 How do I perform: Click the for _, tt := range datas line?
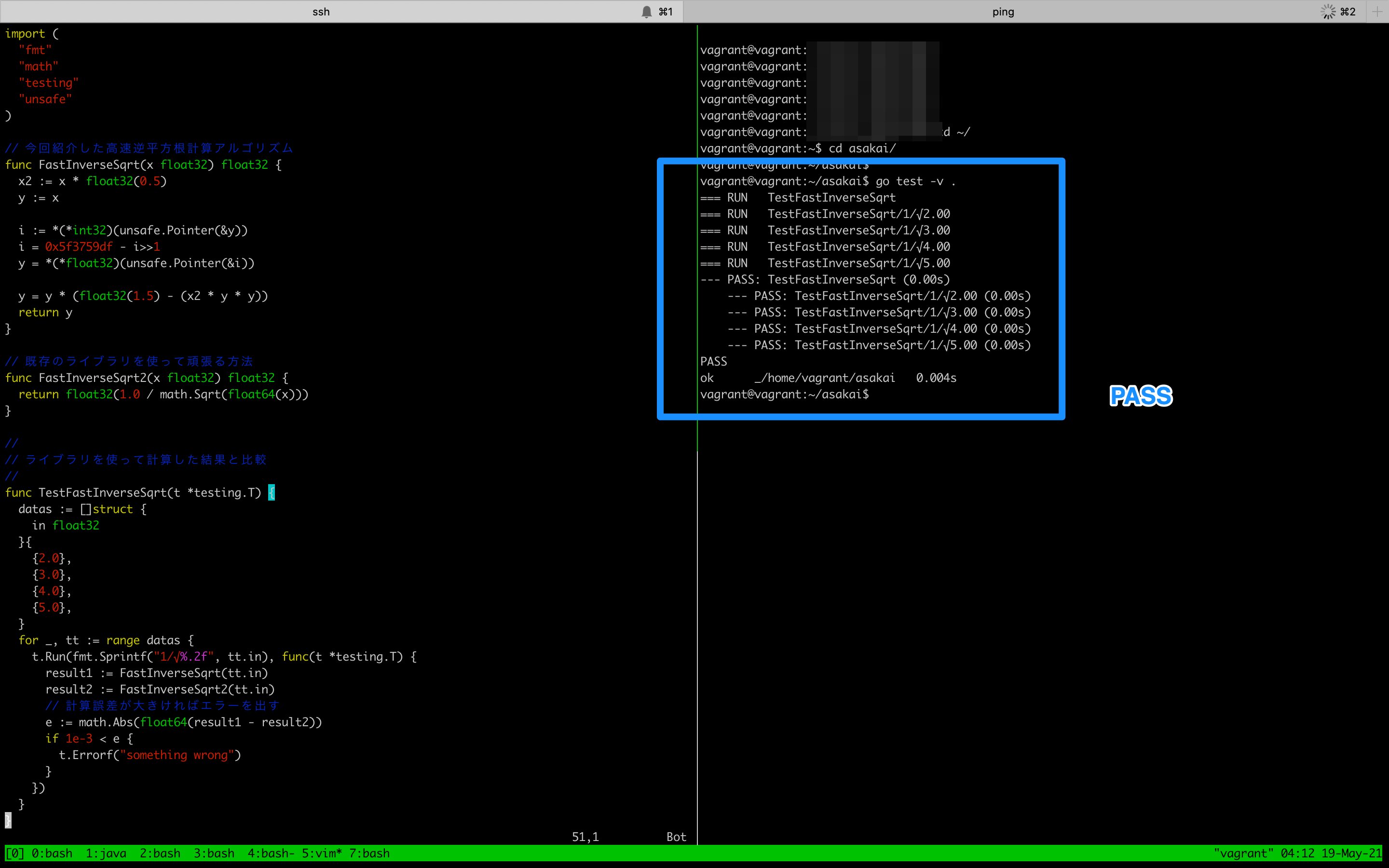(x=106, y=640)
